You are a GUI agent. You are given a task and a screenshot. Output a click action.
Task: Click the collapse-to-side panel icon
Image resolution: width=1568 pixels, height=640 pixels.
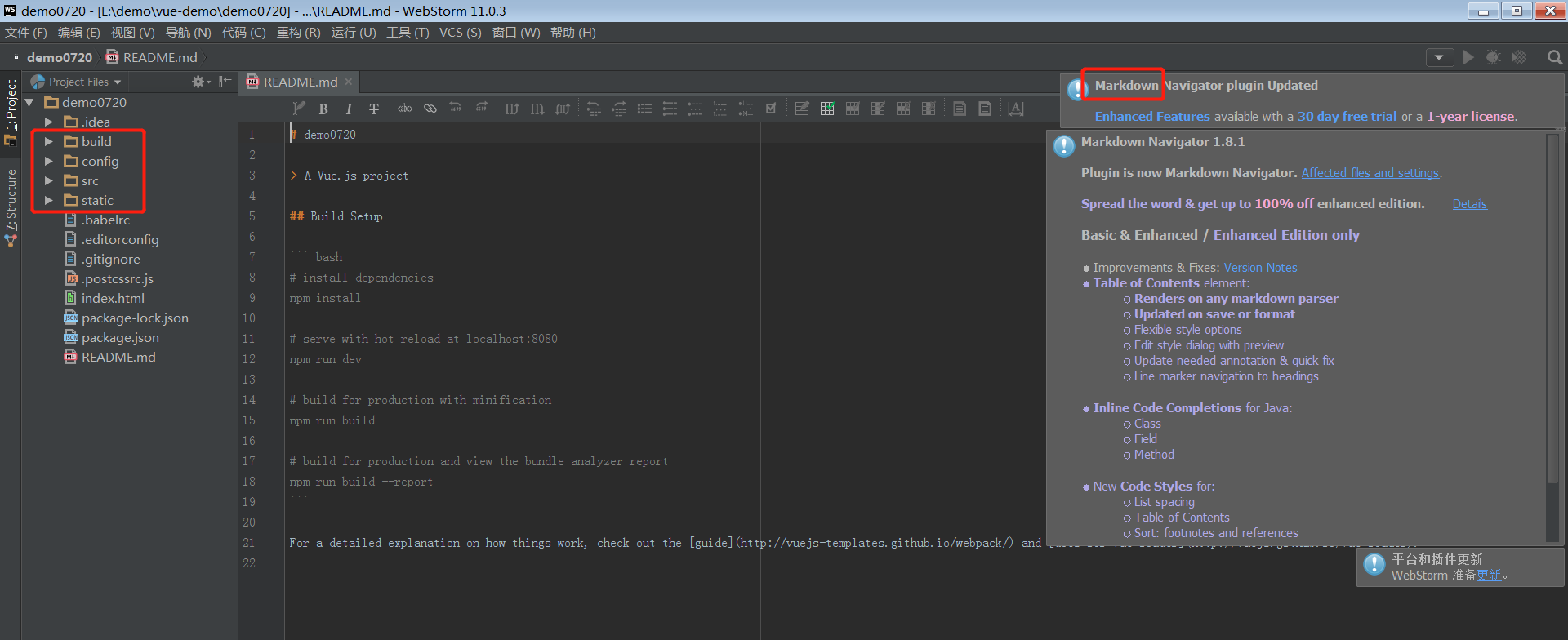(x=225, y=82)
